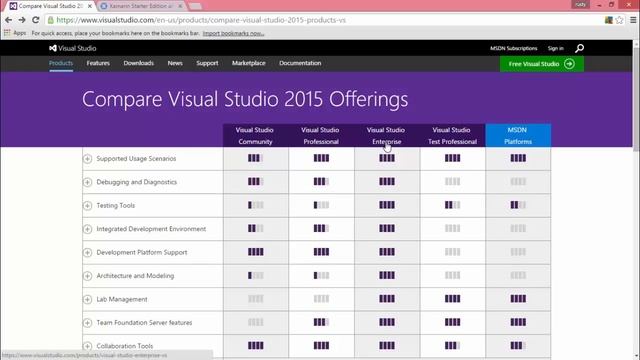This screenshot has height=360, width=640.
Task: Expand Supported Usage Scenarios row
Action: [x=87, y=159]
